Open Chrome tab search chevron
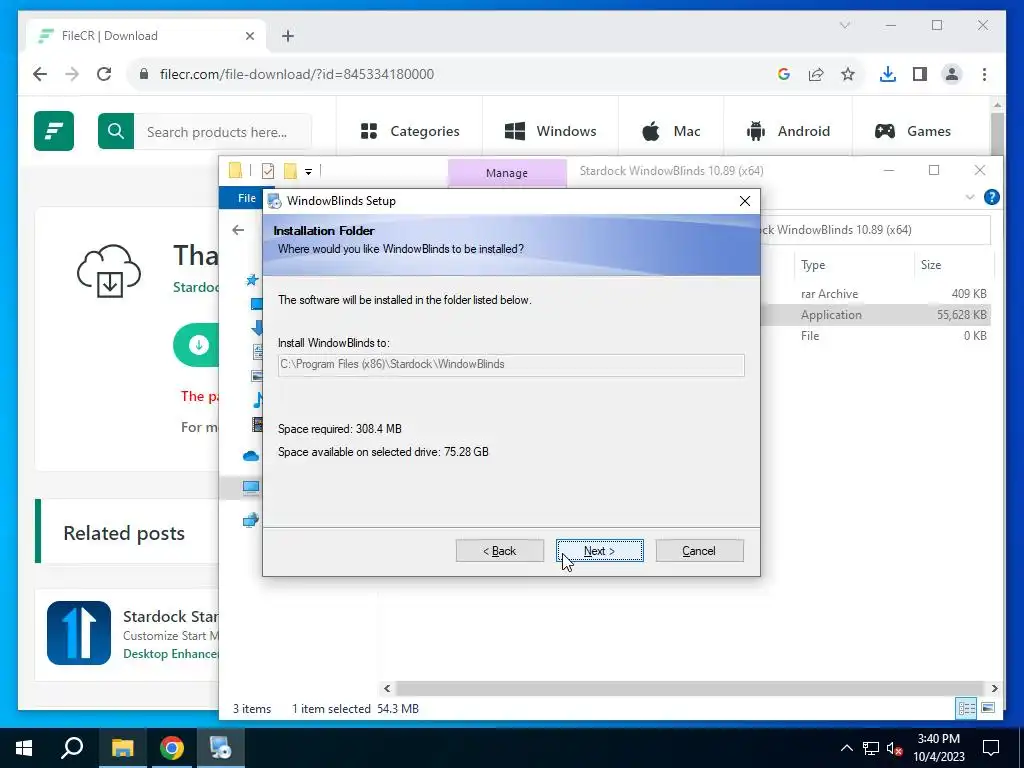The width and height of the screenshot is (1024, 768). click(844, 25)
